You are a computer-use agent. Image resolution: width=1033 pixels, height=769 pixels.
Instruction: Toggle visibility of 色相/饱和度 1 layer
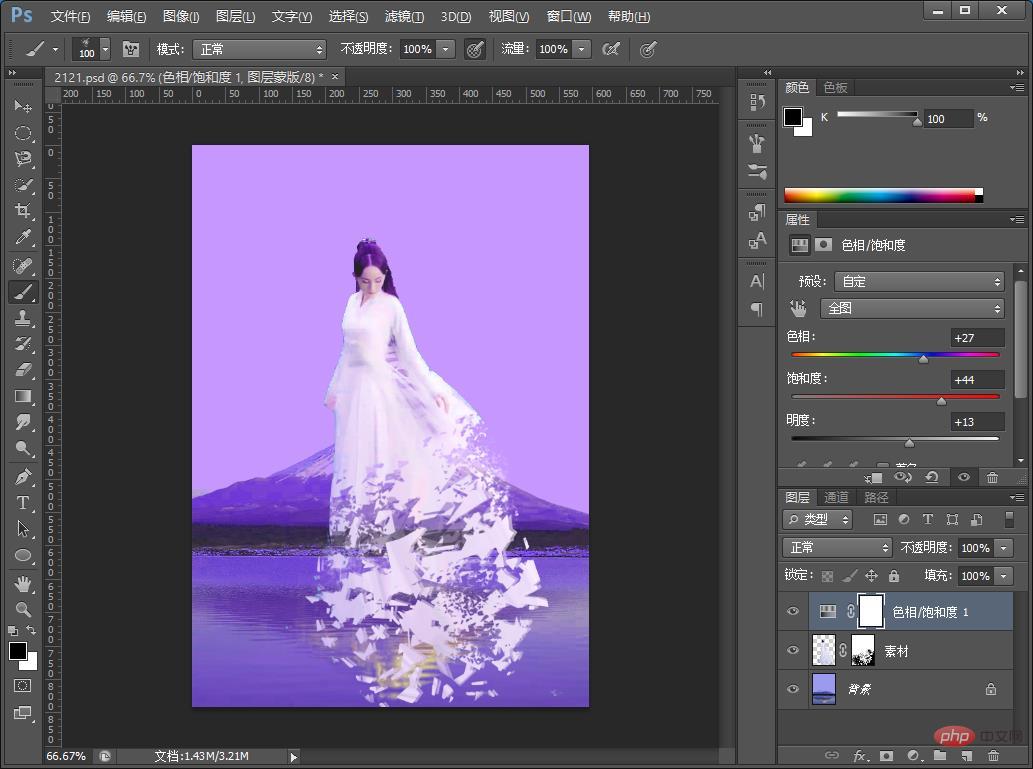coord(793,611)
